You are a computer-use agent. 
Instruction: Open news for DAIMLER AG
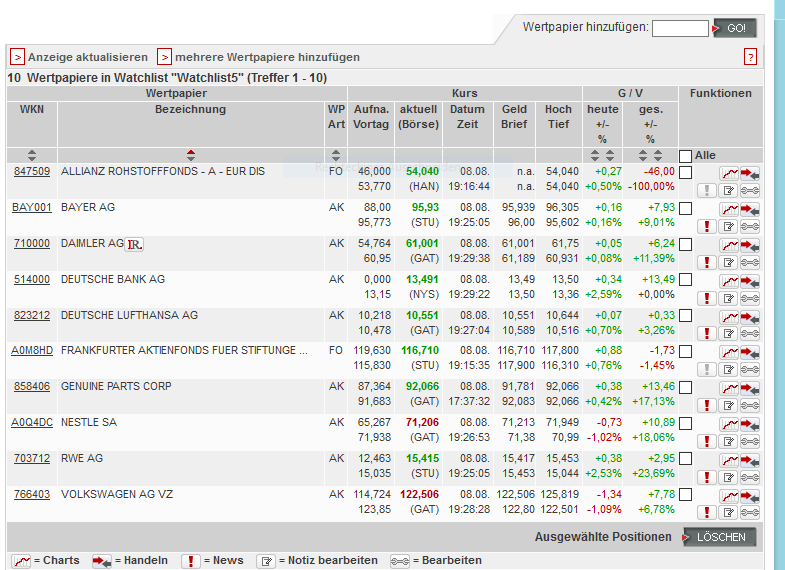pyautogui.click(x=706, y=262)
